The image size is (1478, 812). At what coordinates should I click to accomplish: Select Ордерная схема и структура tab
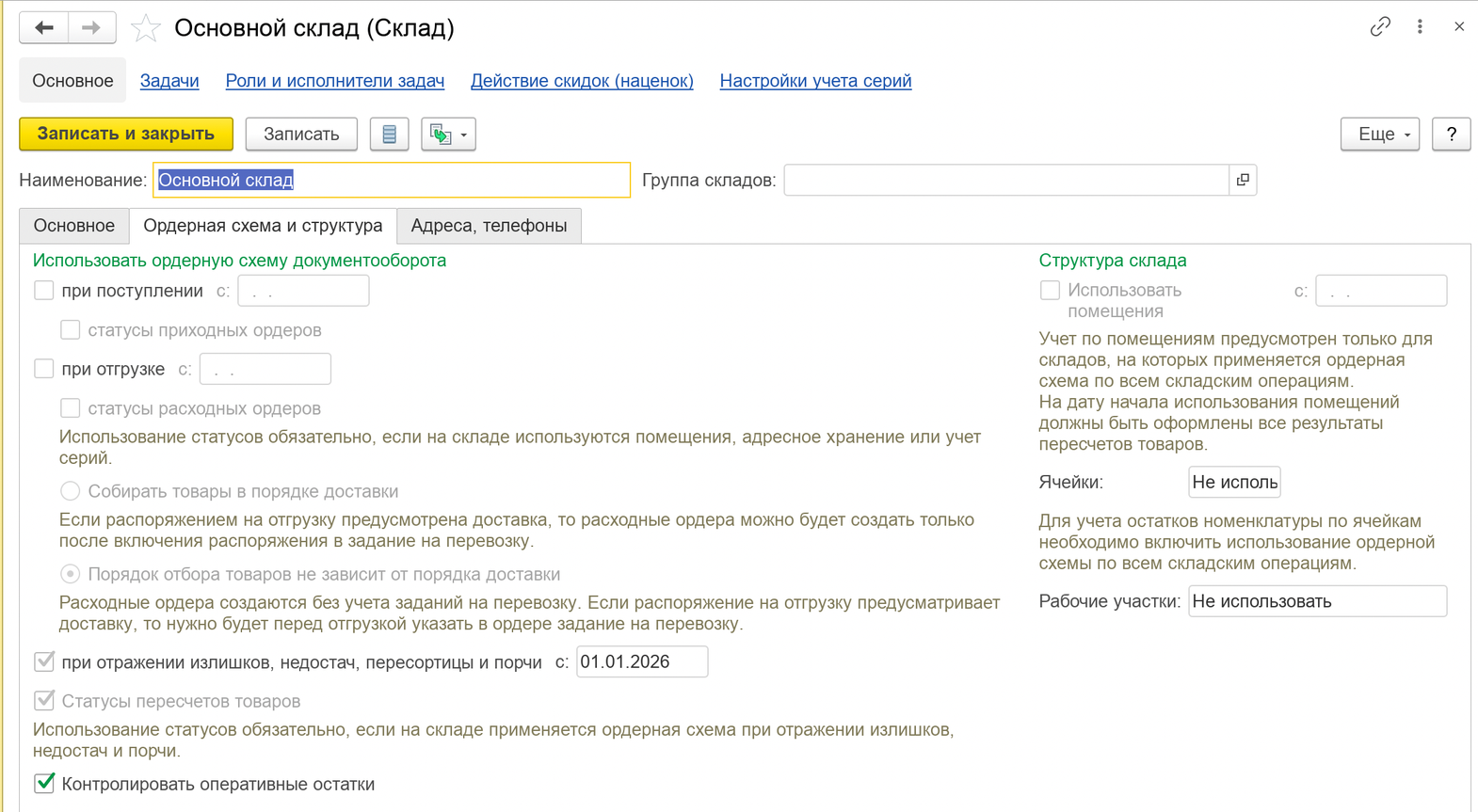coord(263,226)
